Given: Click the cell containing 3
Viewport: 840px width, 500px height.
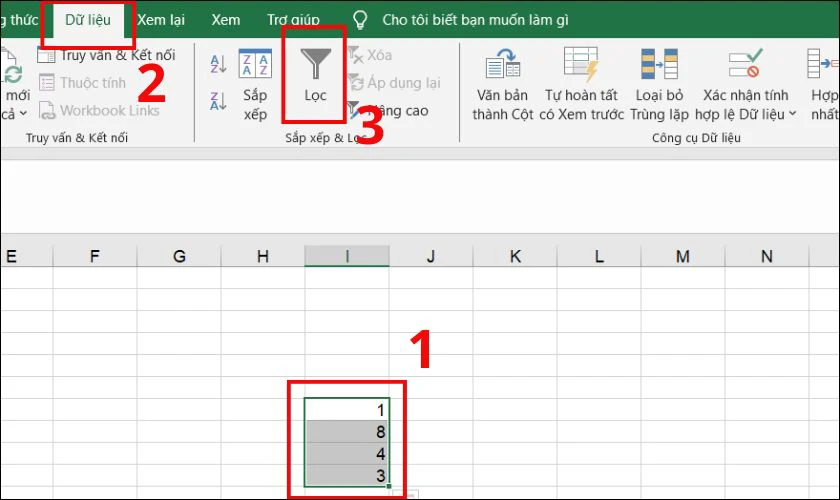Looking at the screenshot, I should tap(347, 475).
